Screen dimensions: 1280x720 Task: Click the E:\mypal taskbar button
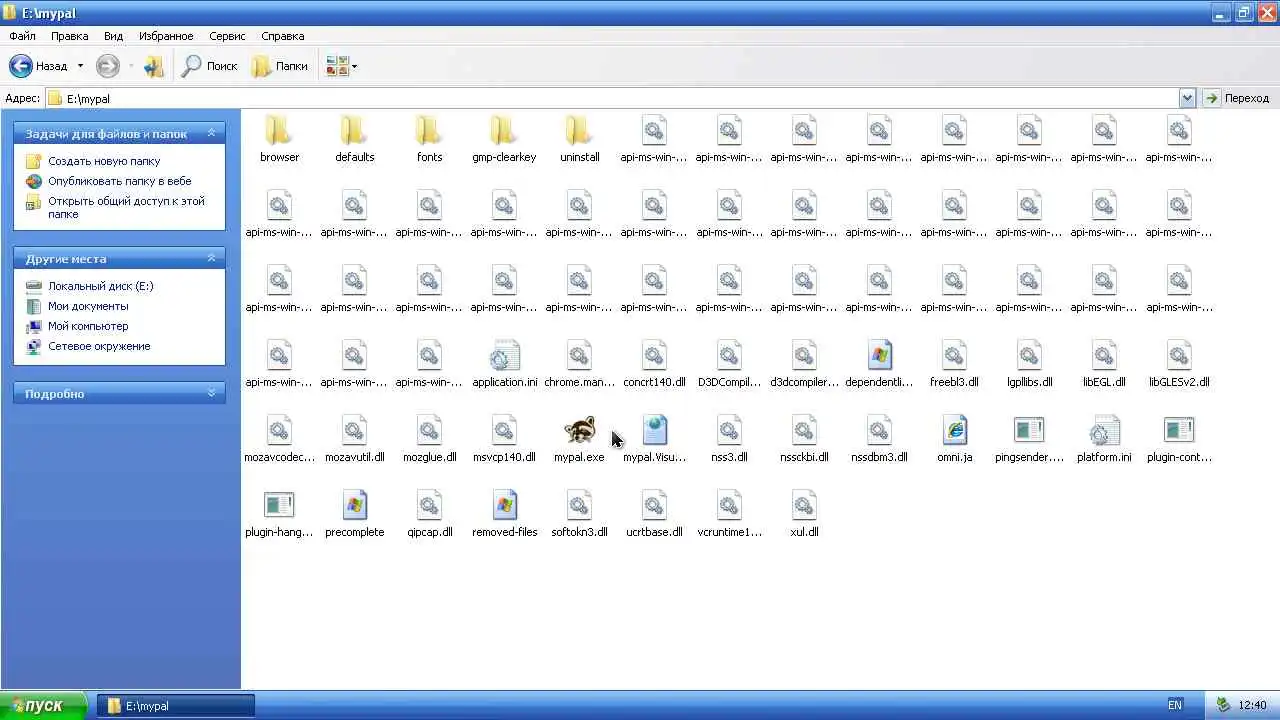(x=176, y=705)
